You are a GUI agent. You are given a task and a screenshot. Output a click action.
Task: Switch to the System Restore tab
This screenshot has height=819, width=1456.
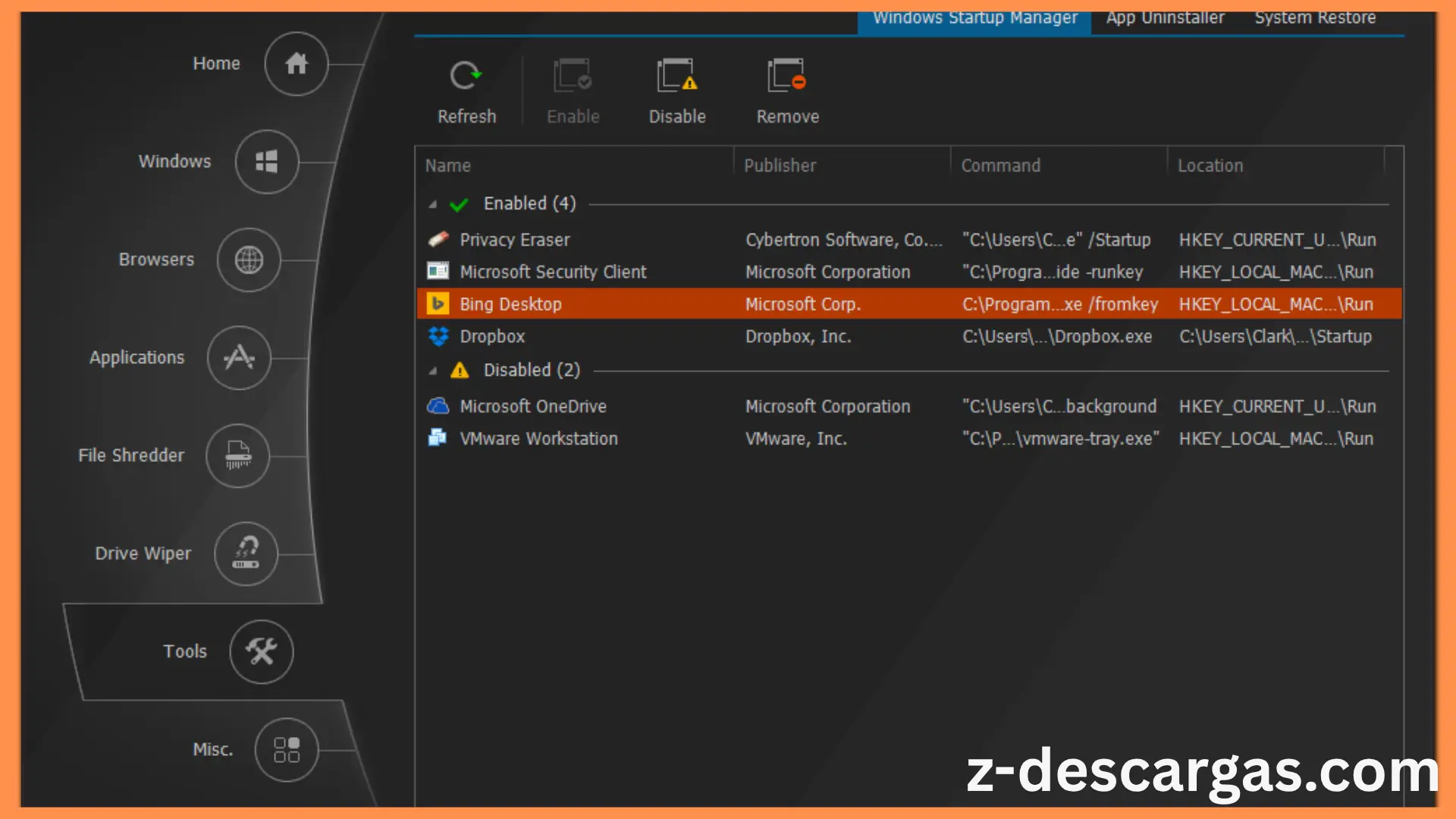[1315, 18]
